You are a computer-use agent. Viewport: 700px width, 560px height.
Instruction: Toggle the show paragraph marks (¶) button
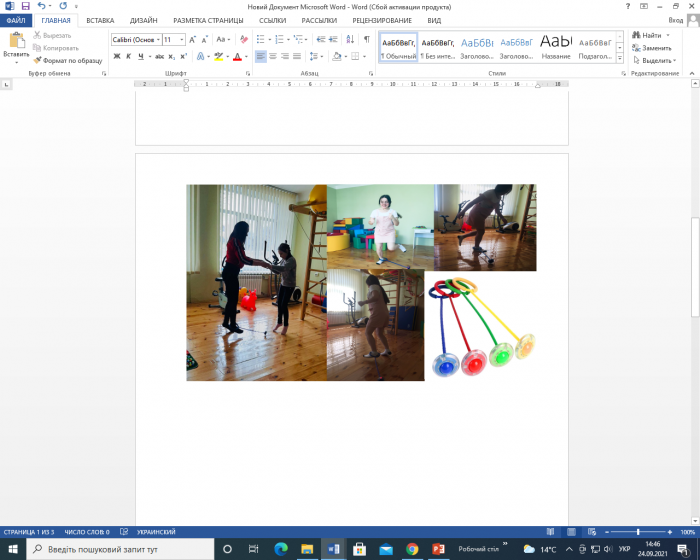pyautogui.click(x=367, y=40)
